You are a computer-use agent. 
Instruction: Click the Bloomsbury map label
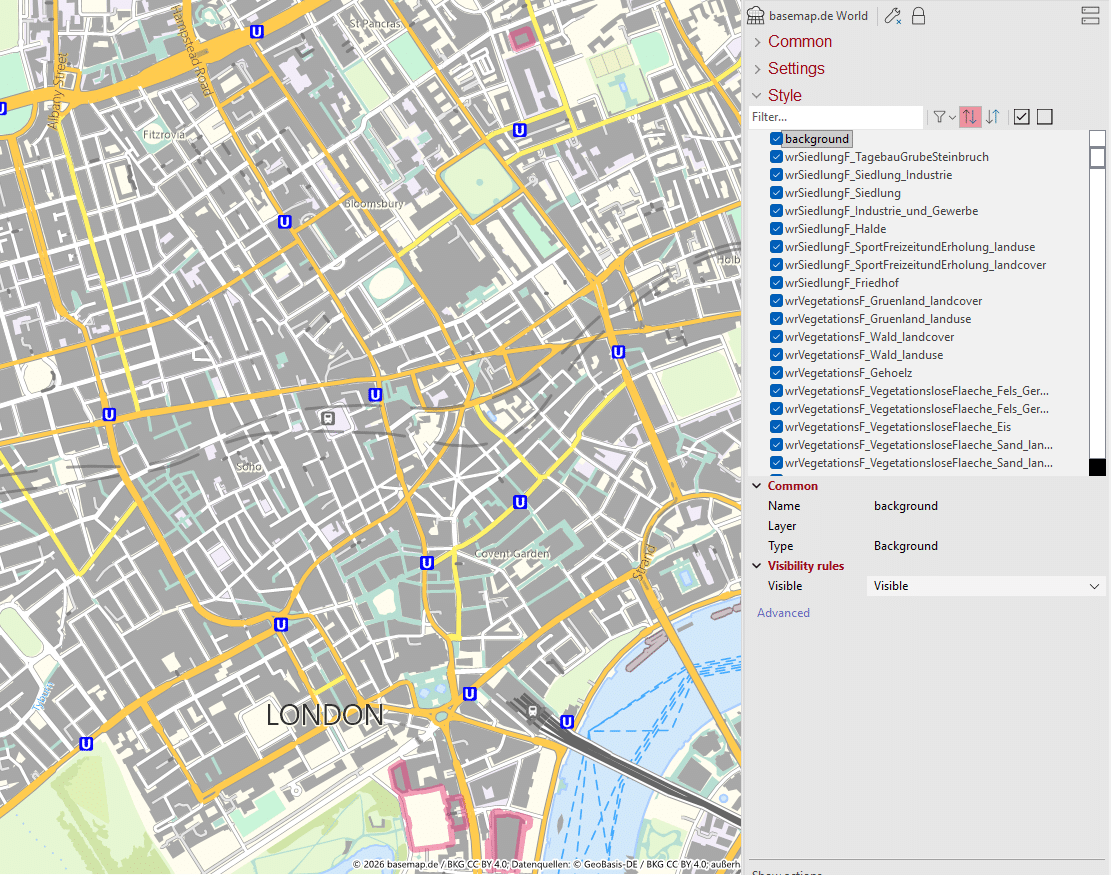coord(374,204)
